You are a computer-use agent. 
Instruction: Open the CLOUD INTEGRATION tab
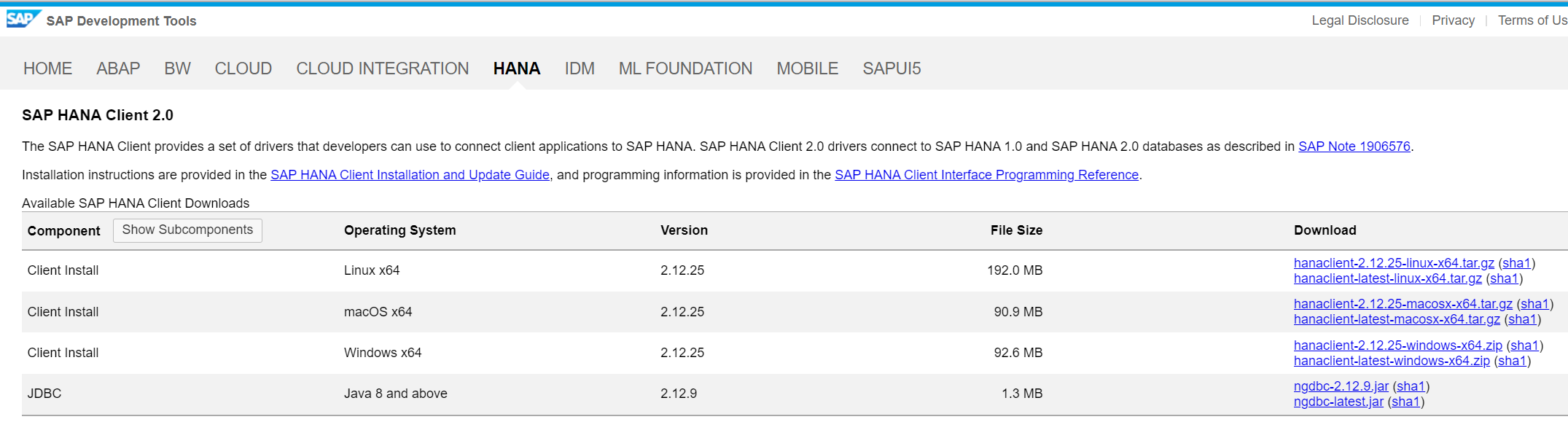click(383, 69)
